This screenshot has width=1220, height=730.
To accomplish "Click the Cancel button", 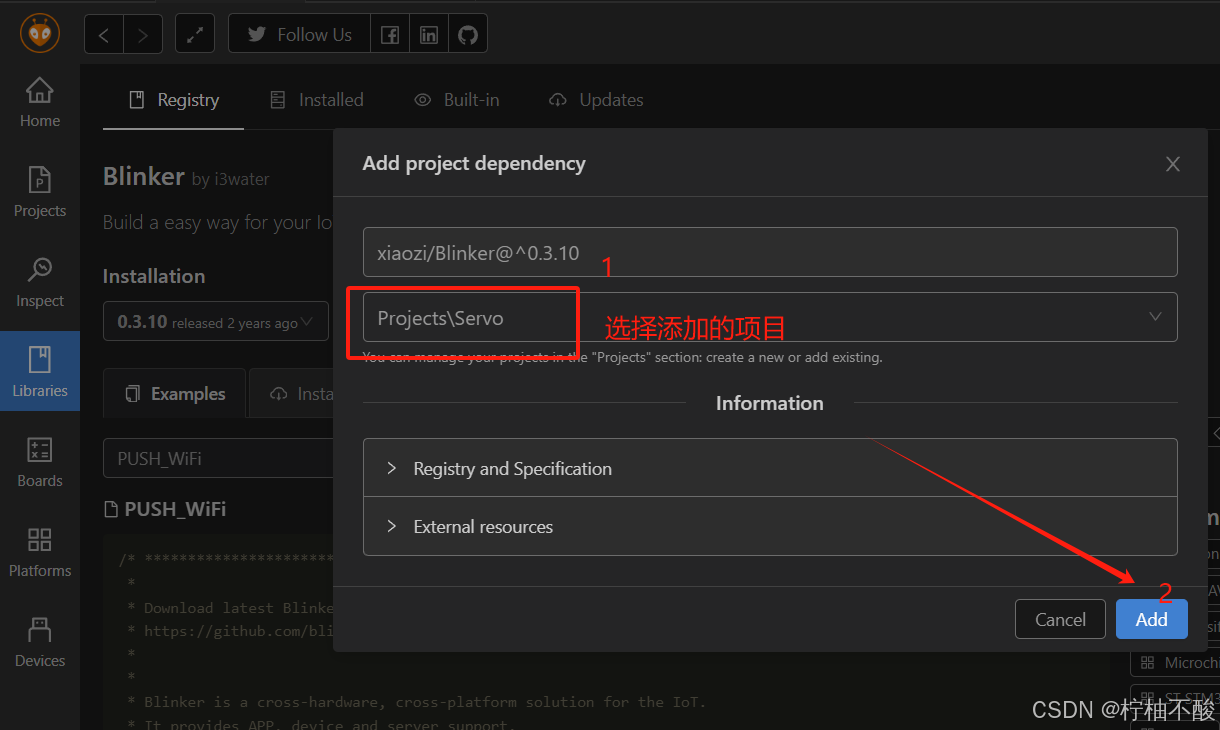I will pos(1060,619).
